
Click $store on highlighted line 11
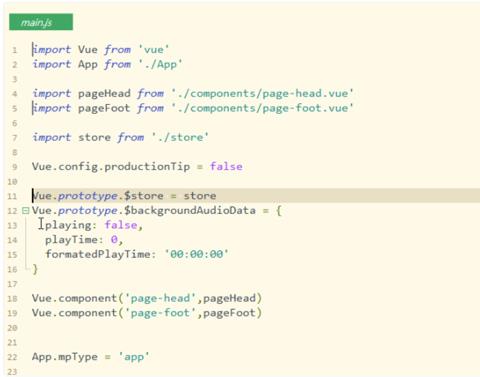[144, 196]
